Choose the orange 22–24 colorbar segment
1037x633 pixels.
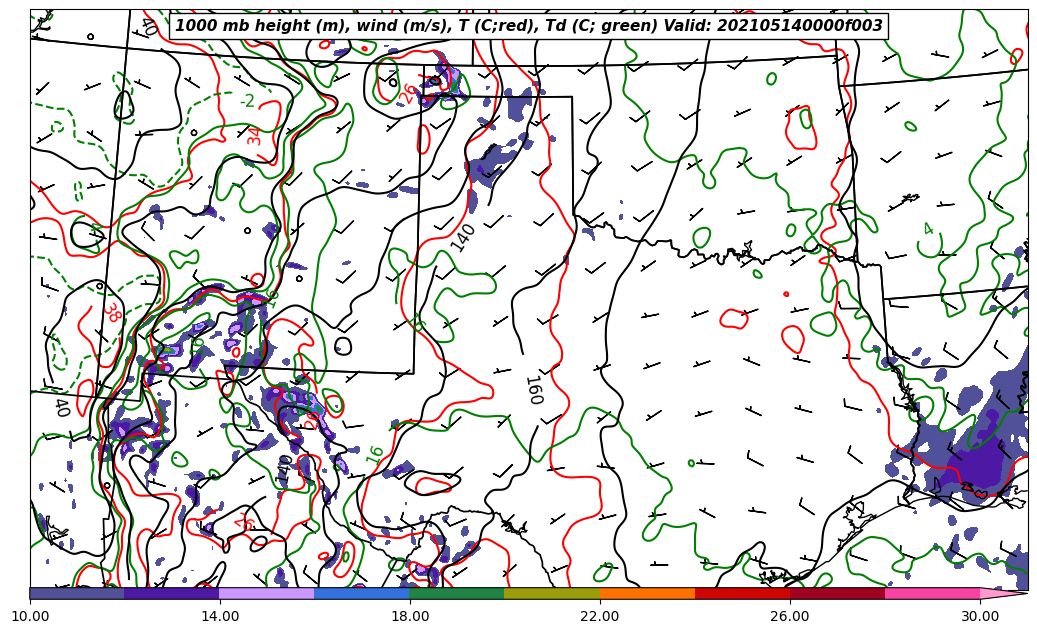pyautogui.click(x=647, y=593)
